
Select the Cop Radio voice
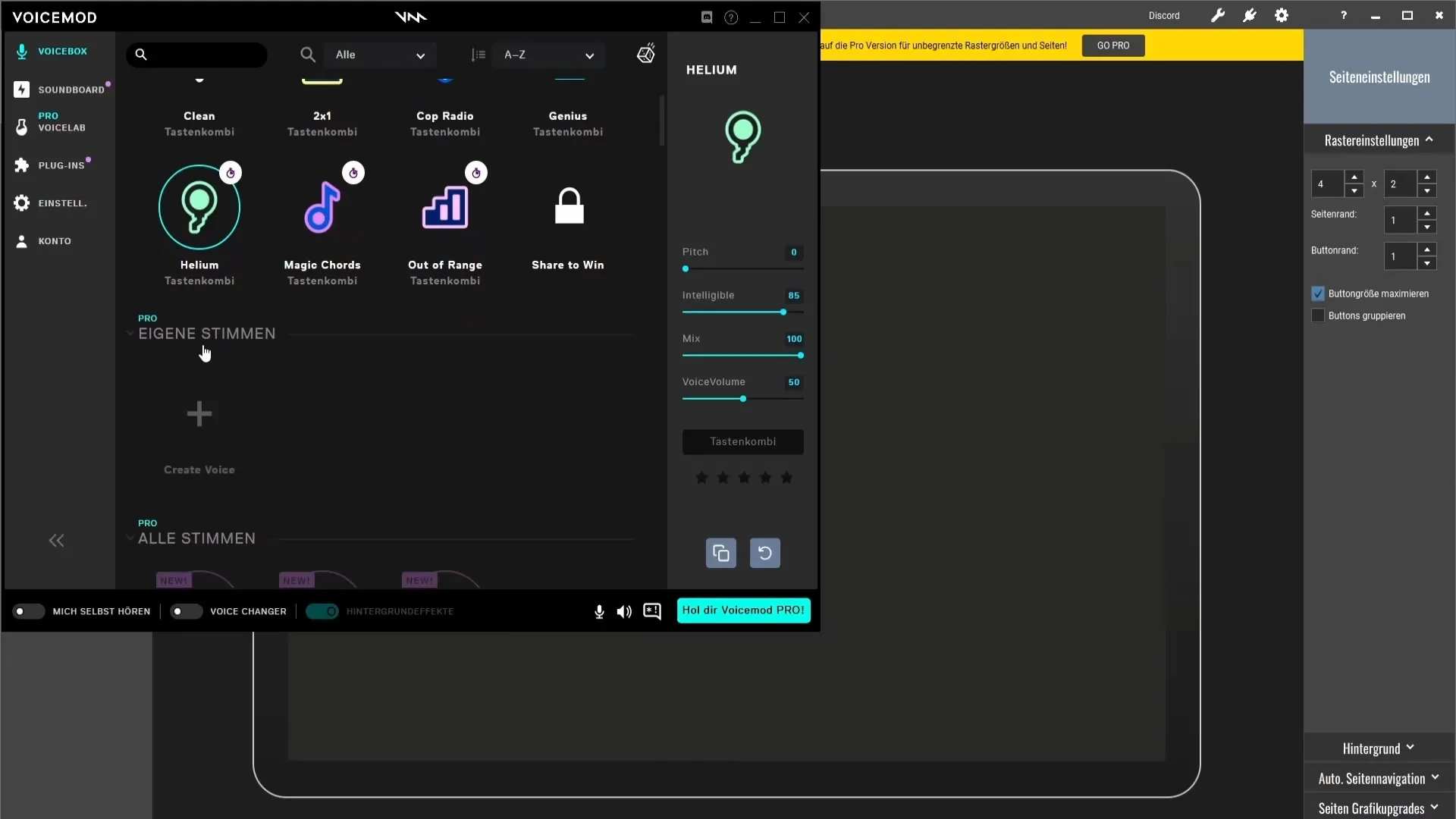coord(445,116)
